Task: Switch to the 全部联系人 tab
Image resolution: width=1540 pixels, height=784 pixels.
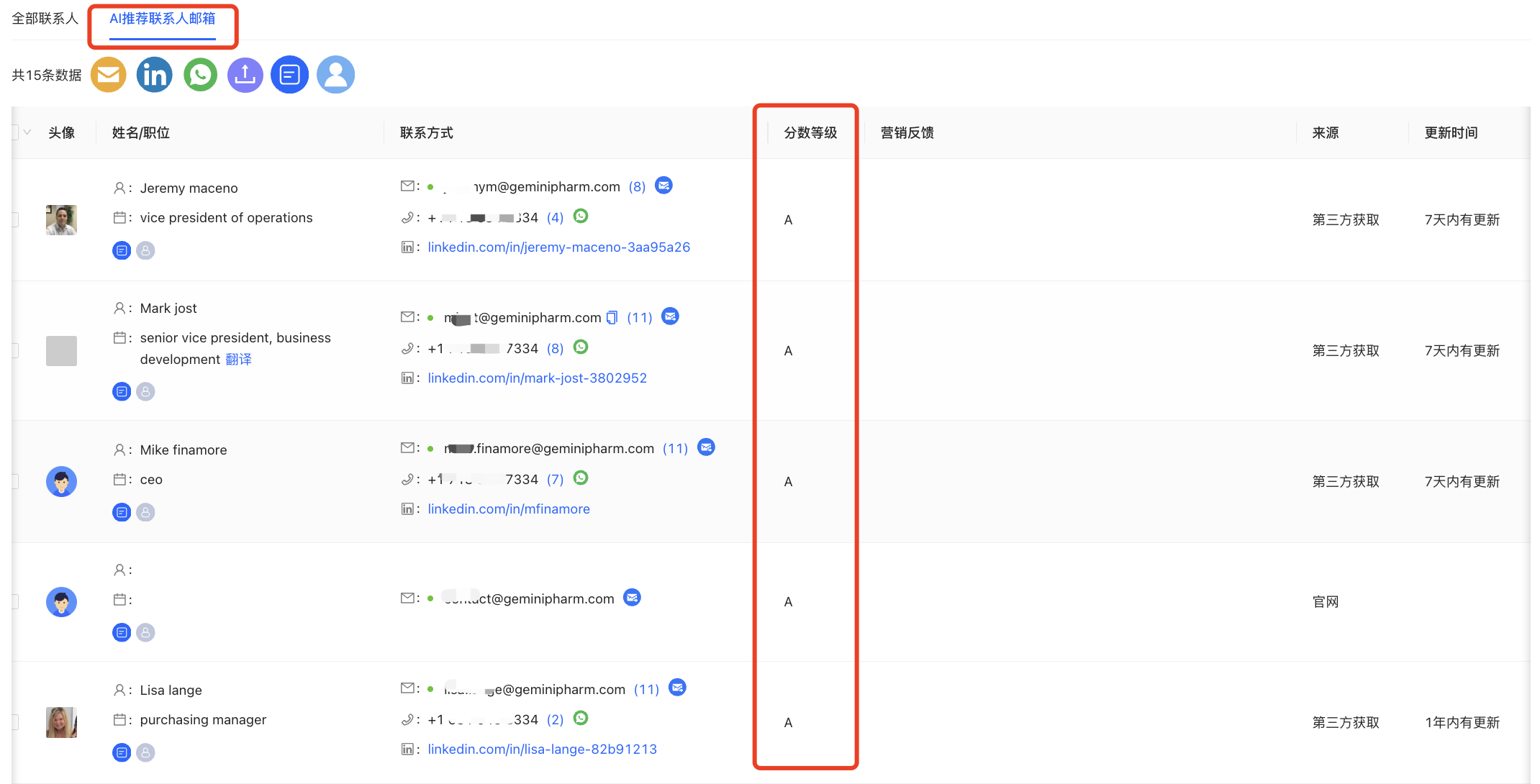Action: point(45,19)
